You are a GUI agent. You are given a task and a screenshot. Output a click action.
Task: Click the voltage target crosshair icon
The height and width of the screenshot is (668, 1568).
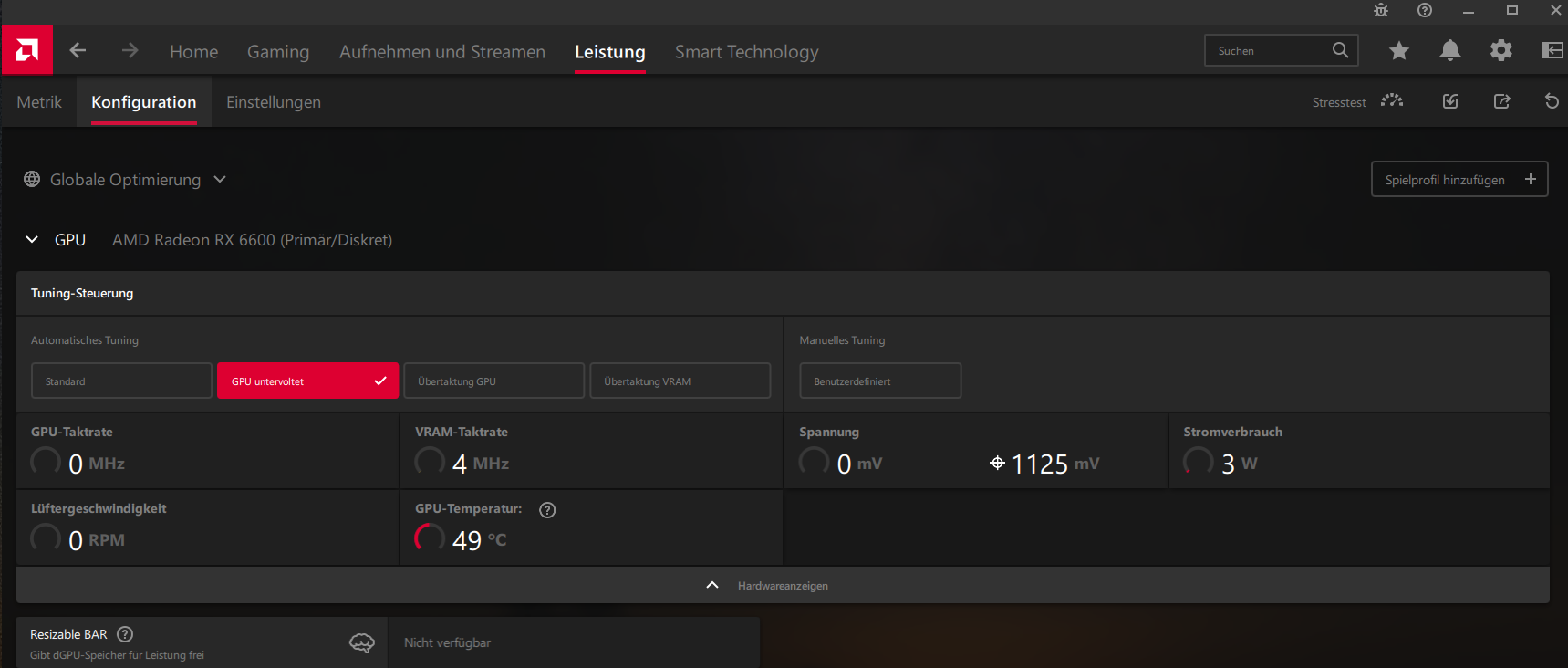click(x=997, y=464)
